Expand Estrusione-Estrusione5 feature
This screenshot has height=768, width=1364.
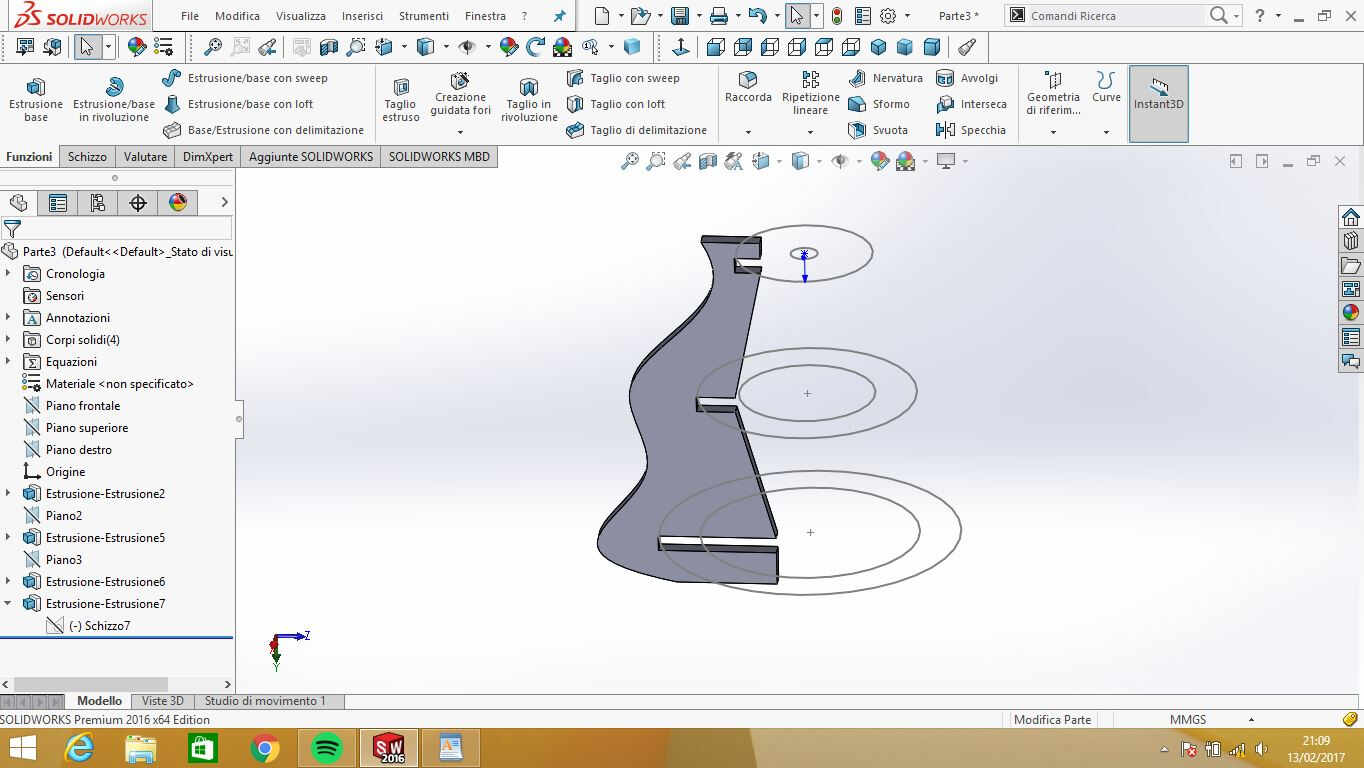8,537
